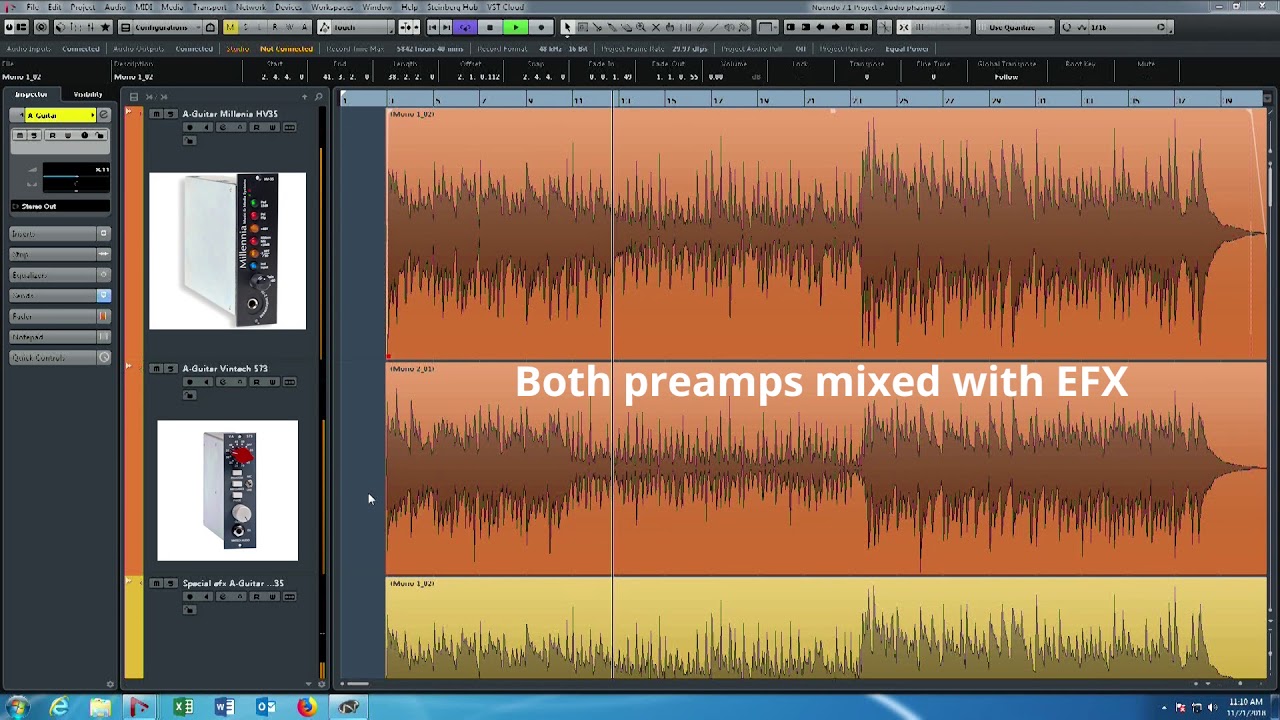This screenshot has height=720, width=1280.
Task: Open Excel from the Windows taskbar
Action: pos(183,707)
